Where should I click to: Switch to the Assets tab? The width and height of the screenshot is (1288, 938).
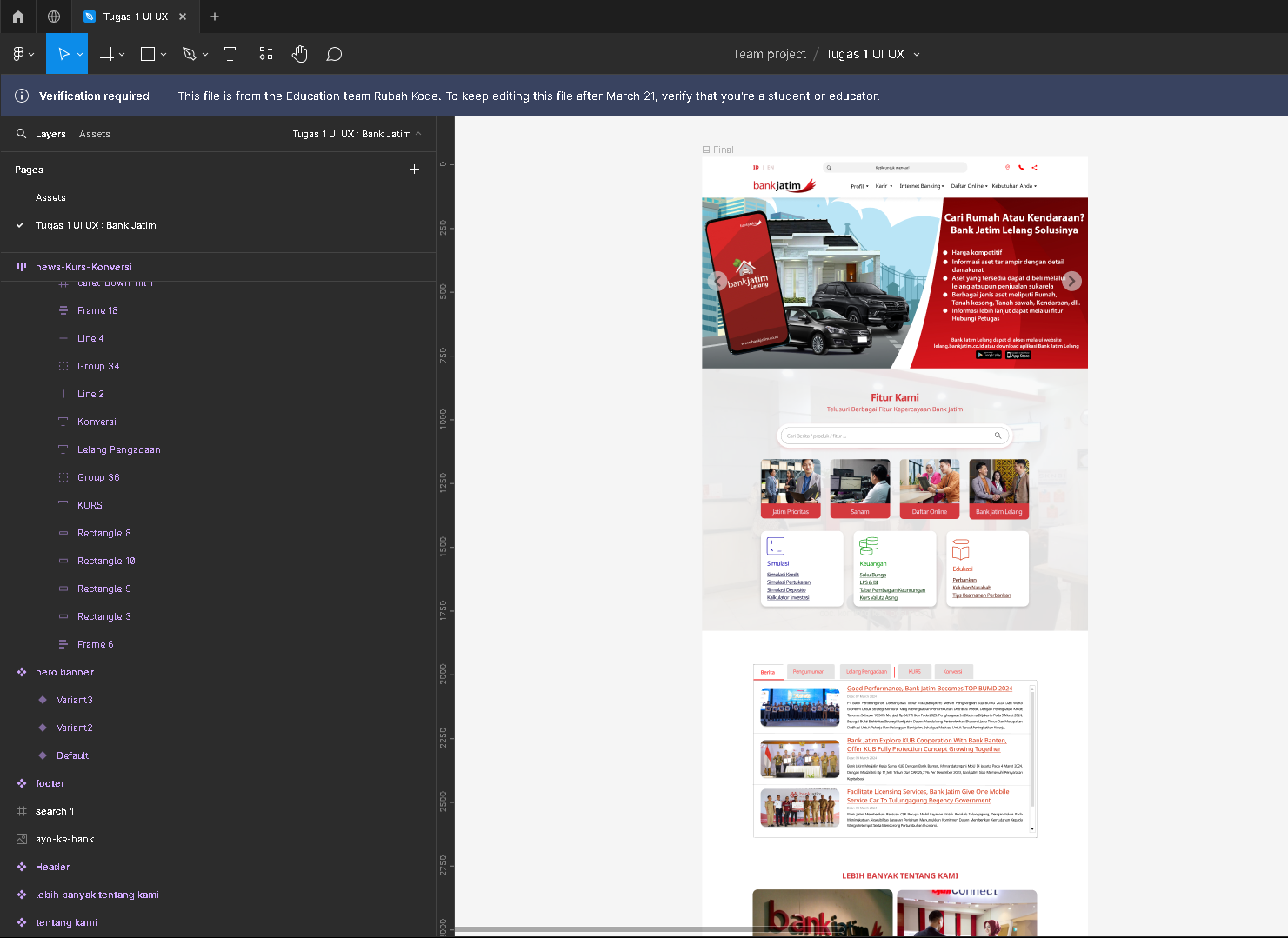pyautogui.click(x=95, y=134)
